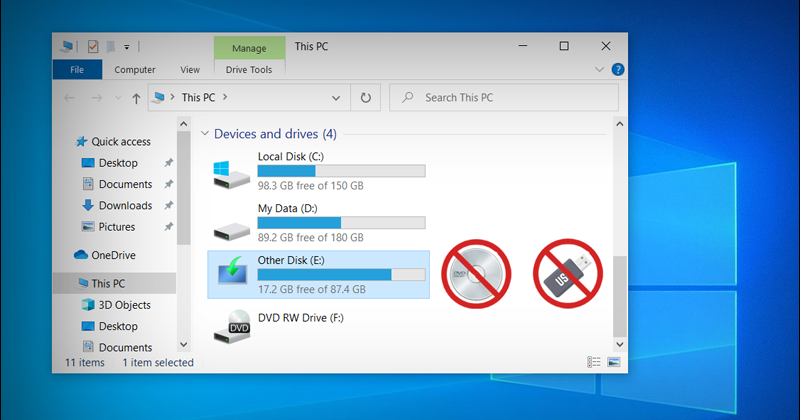
Task: Click '11 items' in status bar
Action: click(85, 362)
